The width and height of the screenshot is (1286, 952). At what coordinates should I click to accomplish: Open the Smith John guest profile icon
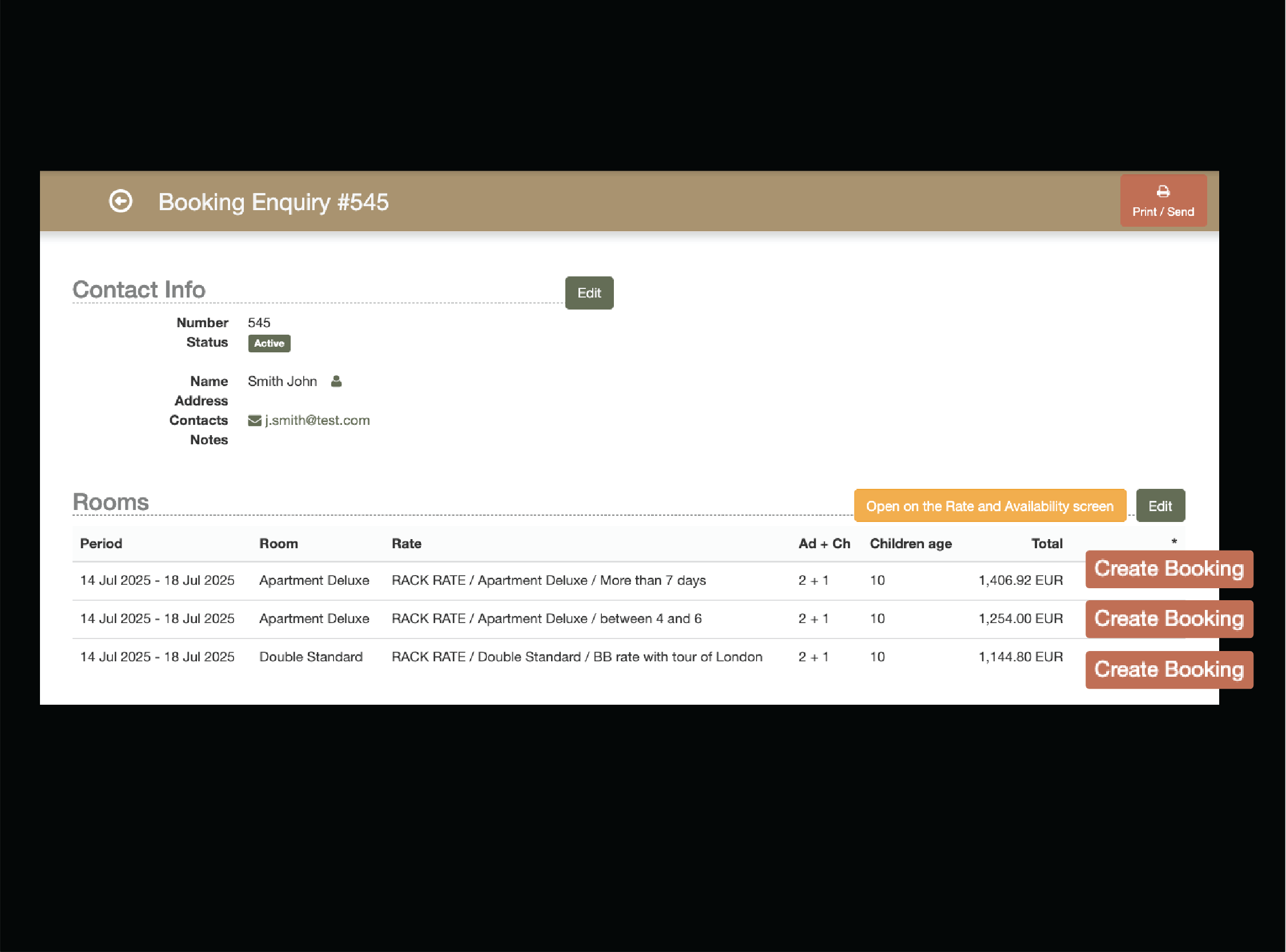click(x=336, y=381)
